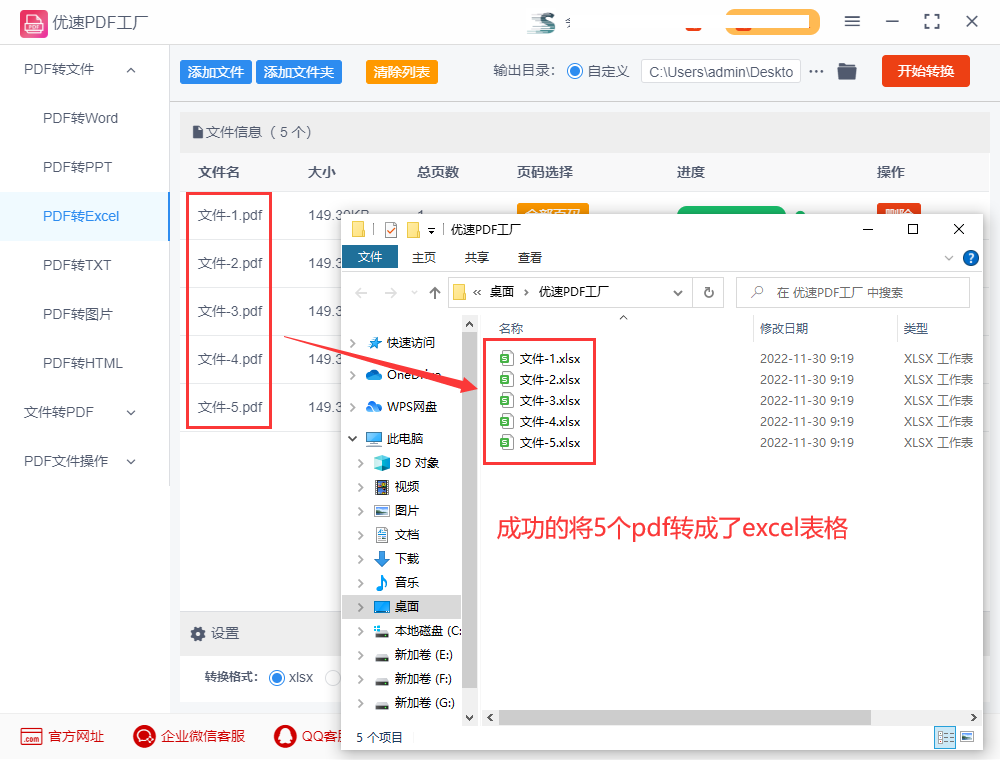
Task: Select 3D 对象 in navigation pane
Action: 416,462
